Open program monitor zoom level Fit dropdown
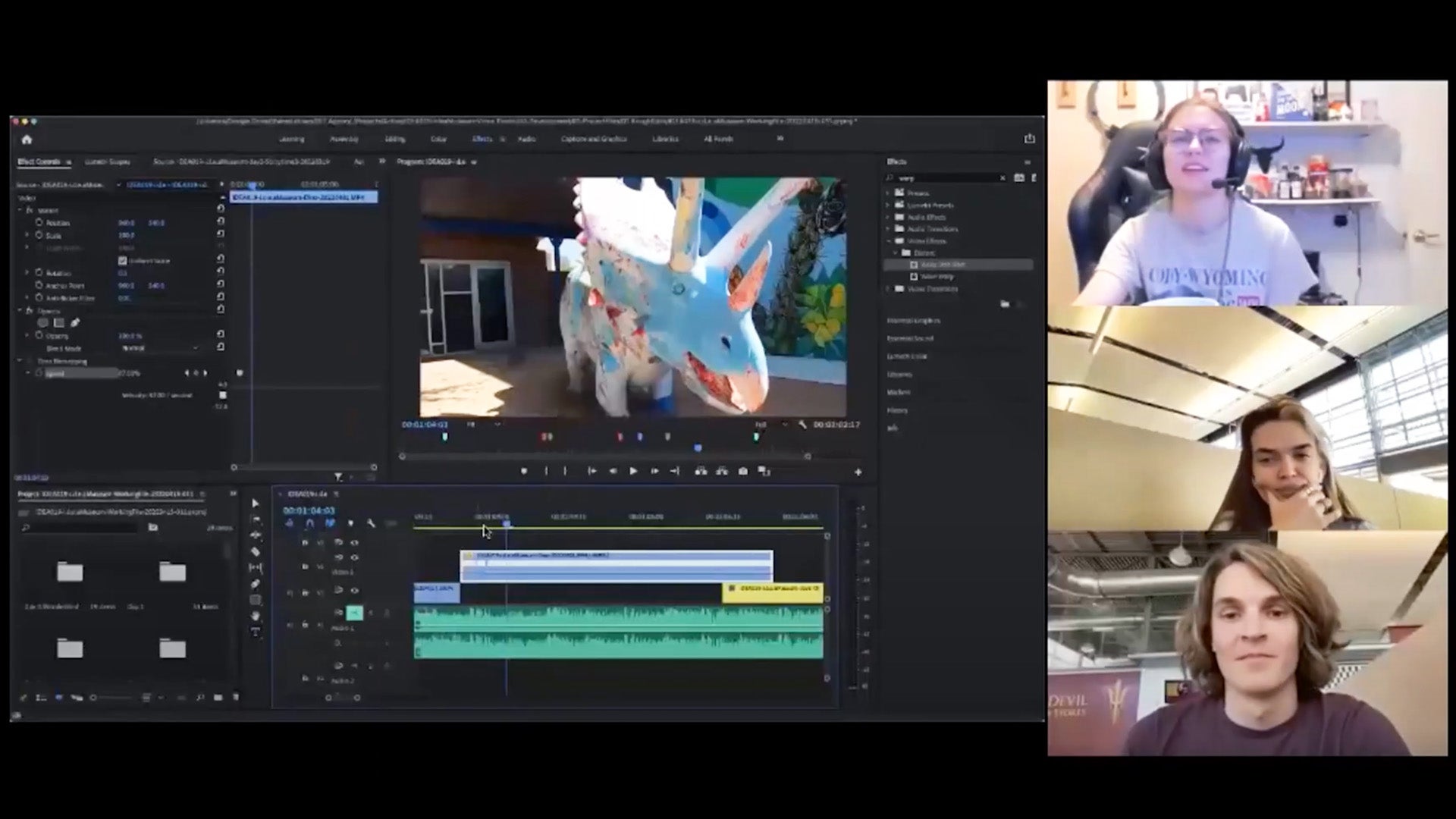 pos(482,425)
